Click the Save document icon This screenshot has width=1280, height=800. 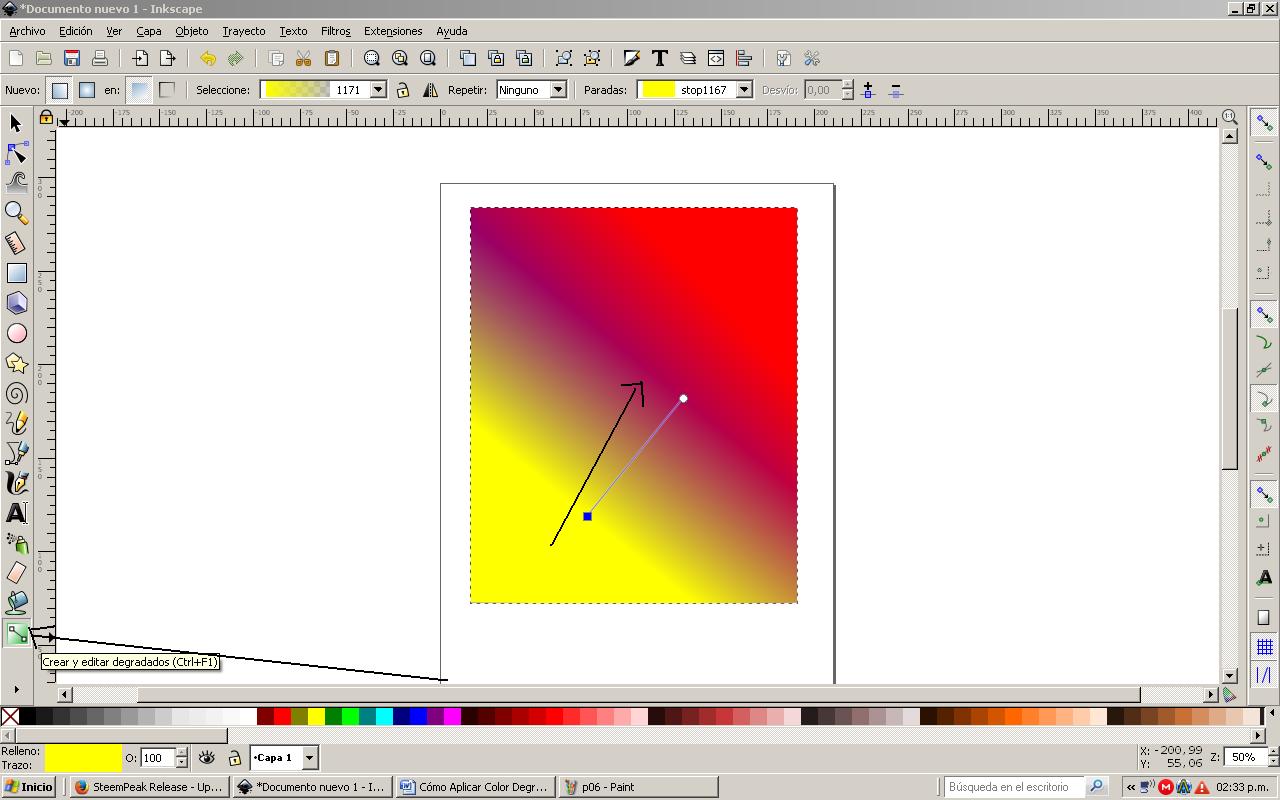71,58
